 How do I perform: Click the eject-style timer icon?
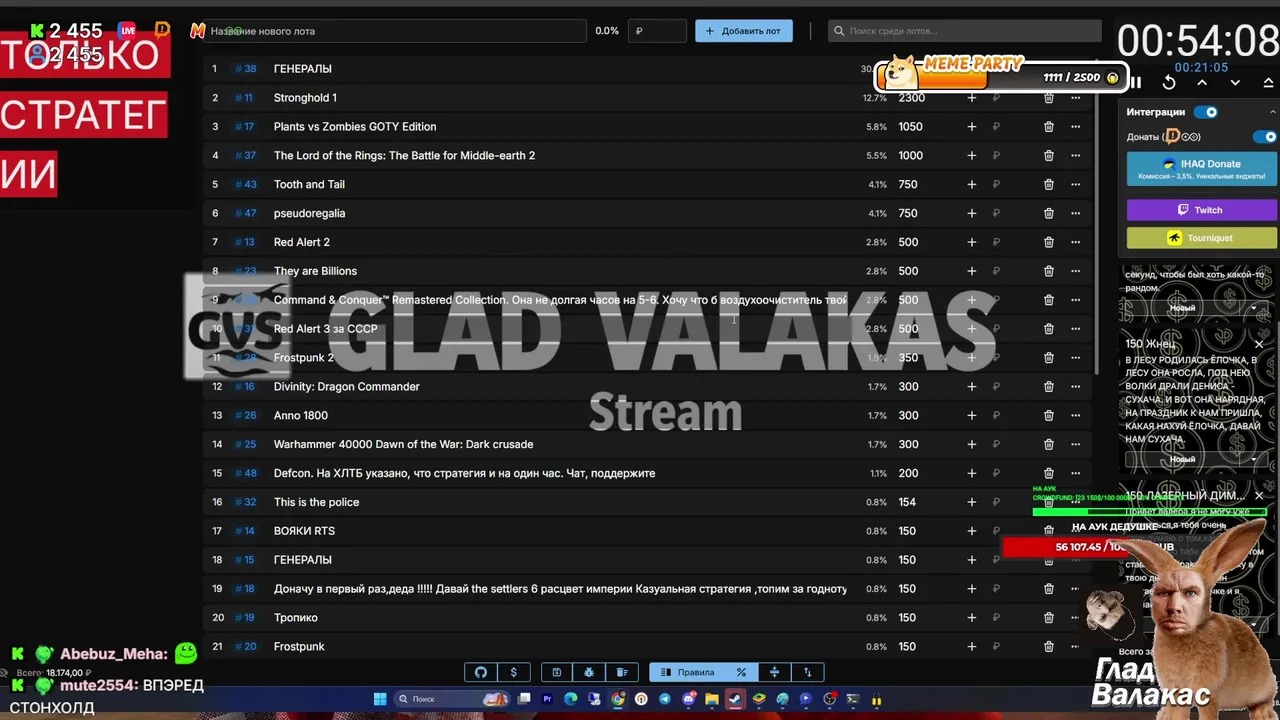1268,83
